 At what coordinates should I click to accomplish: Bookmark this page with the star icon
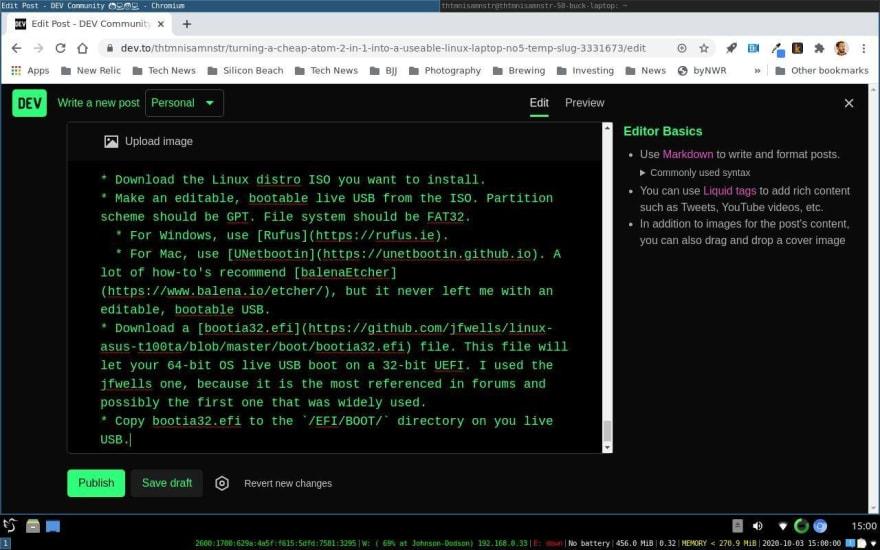(704, 48)
